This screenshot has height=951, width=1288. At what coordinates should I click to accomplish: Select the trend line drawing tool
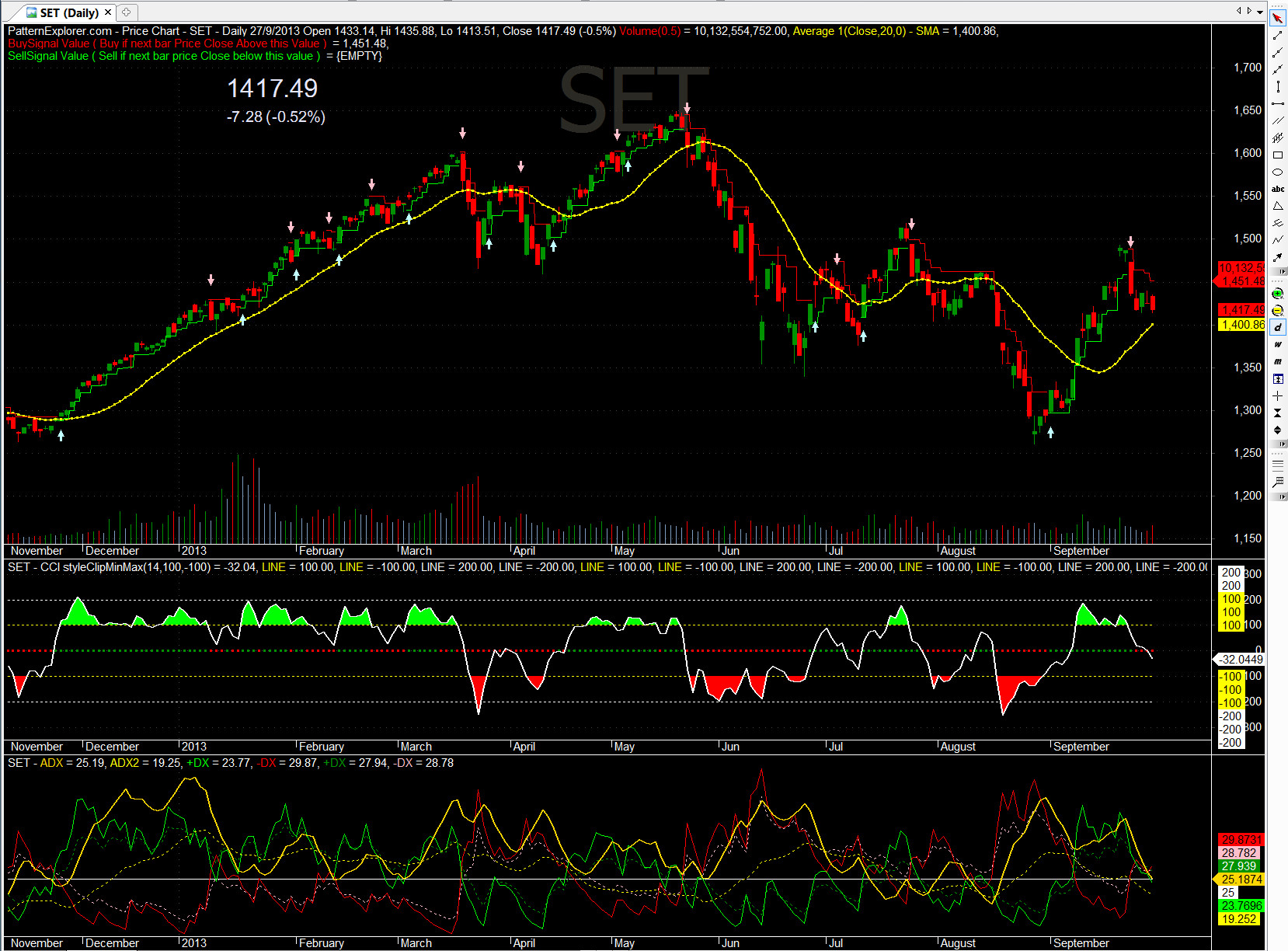point(1278,36)
